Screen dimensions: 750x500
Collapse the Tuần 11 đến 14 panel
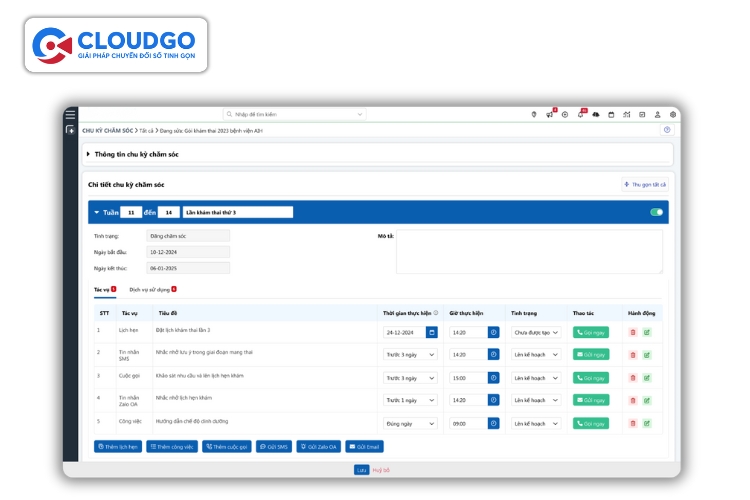[97, 212]
